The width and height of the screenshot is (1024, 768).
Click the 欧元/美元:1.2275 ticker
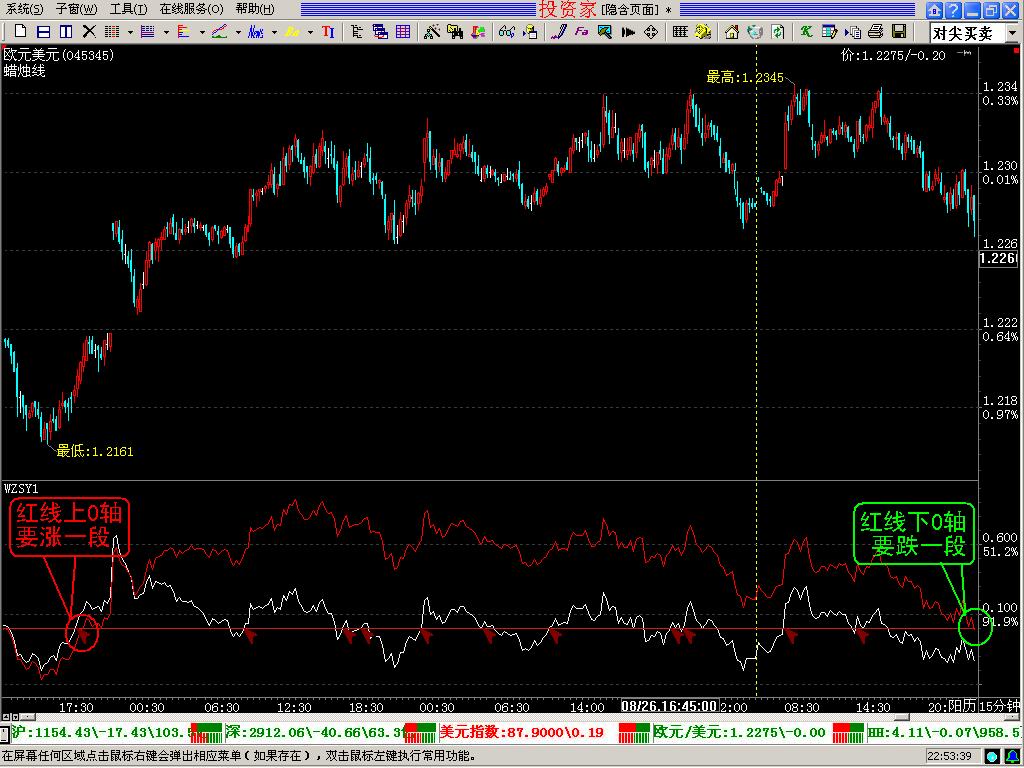pyautogui.click(x=740, y=732)
